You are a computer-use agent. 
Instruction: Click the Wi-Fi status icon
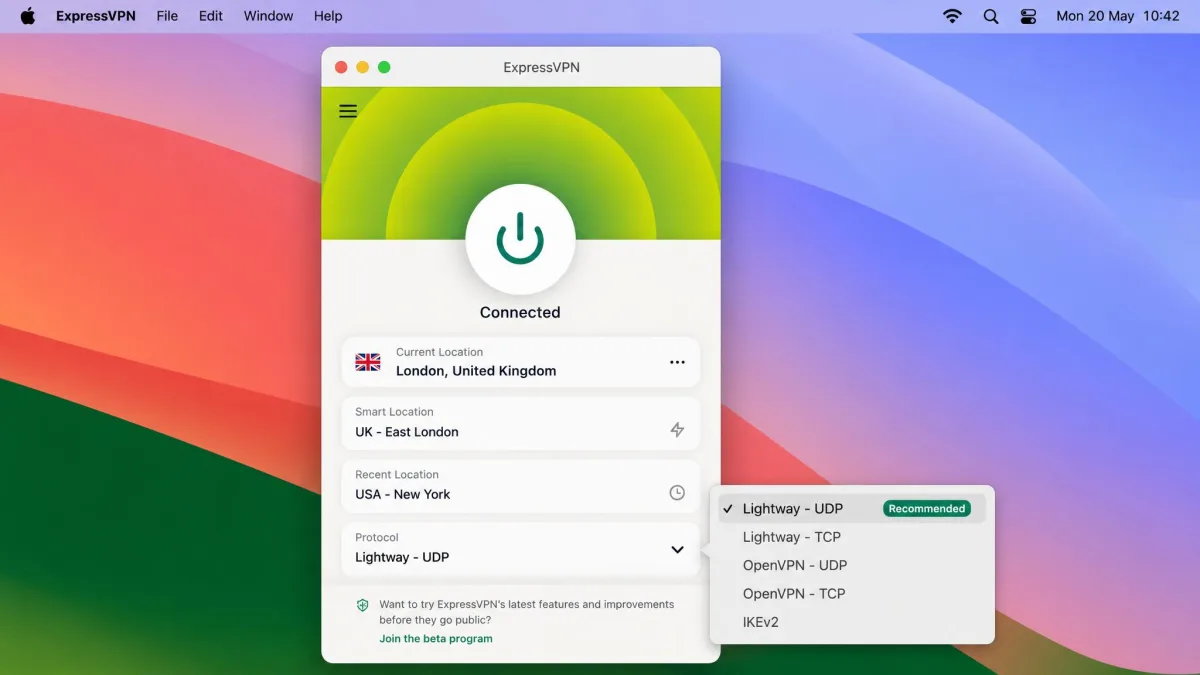pyautogui.click(x=952, y=16)
